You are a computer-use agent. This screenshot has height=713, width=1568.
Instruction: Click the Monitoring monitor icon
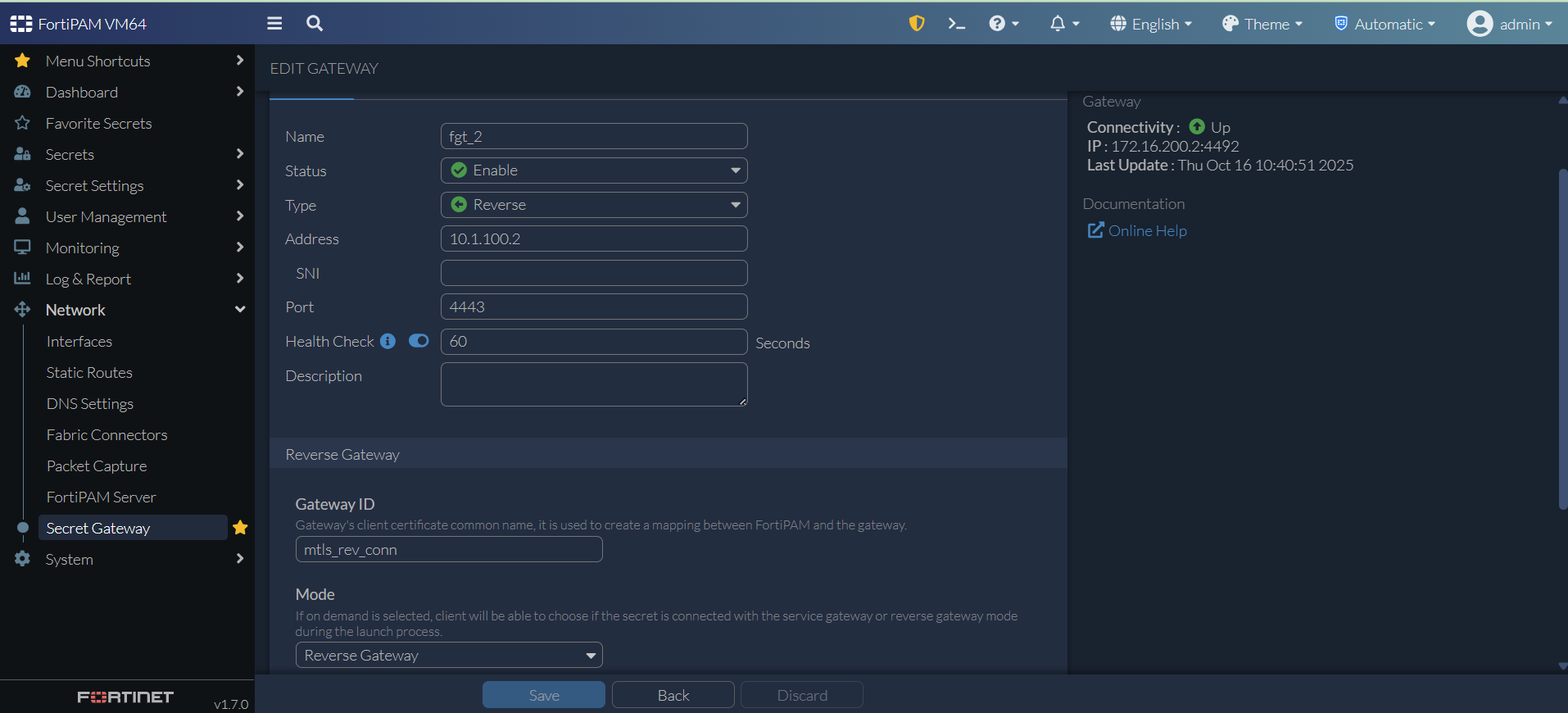coord(22,248)
